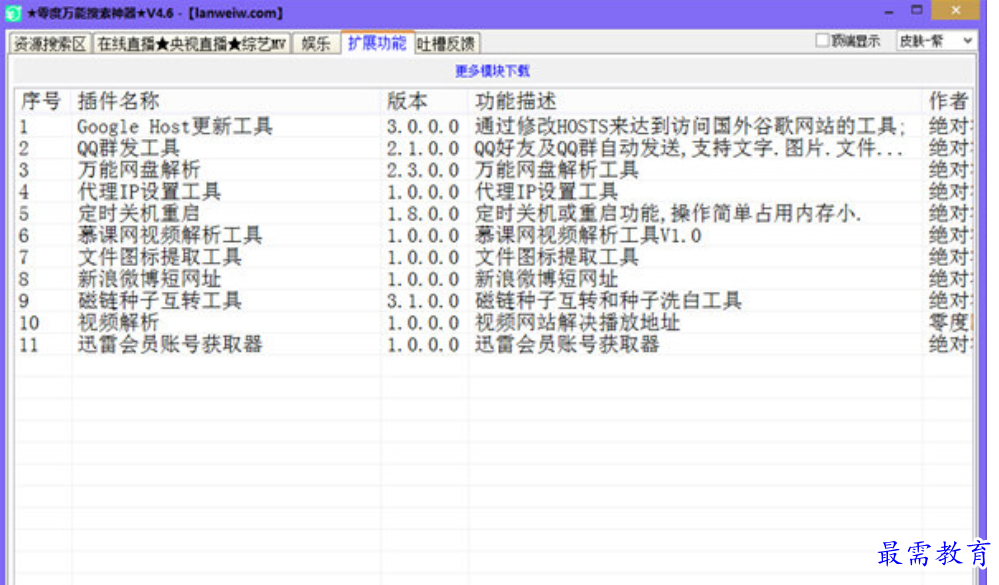
Task: Open the 在线直播★央视直播★综艺MV tab
Action: pos(191,44)
